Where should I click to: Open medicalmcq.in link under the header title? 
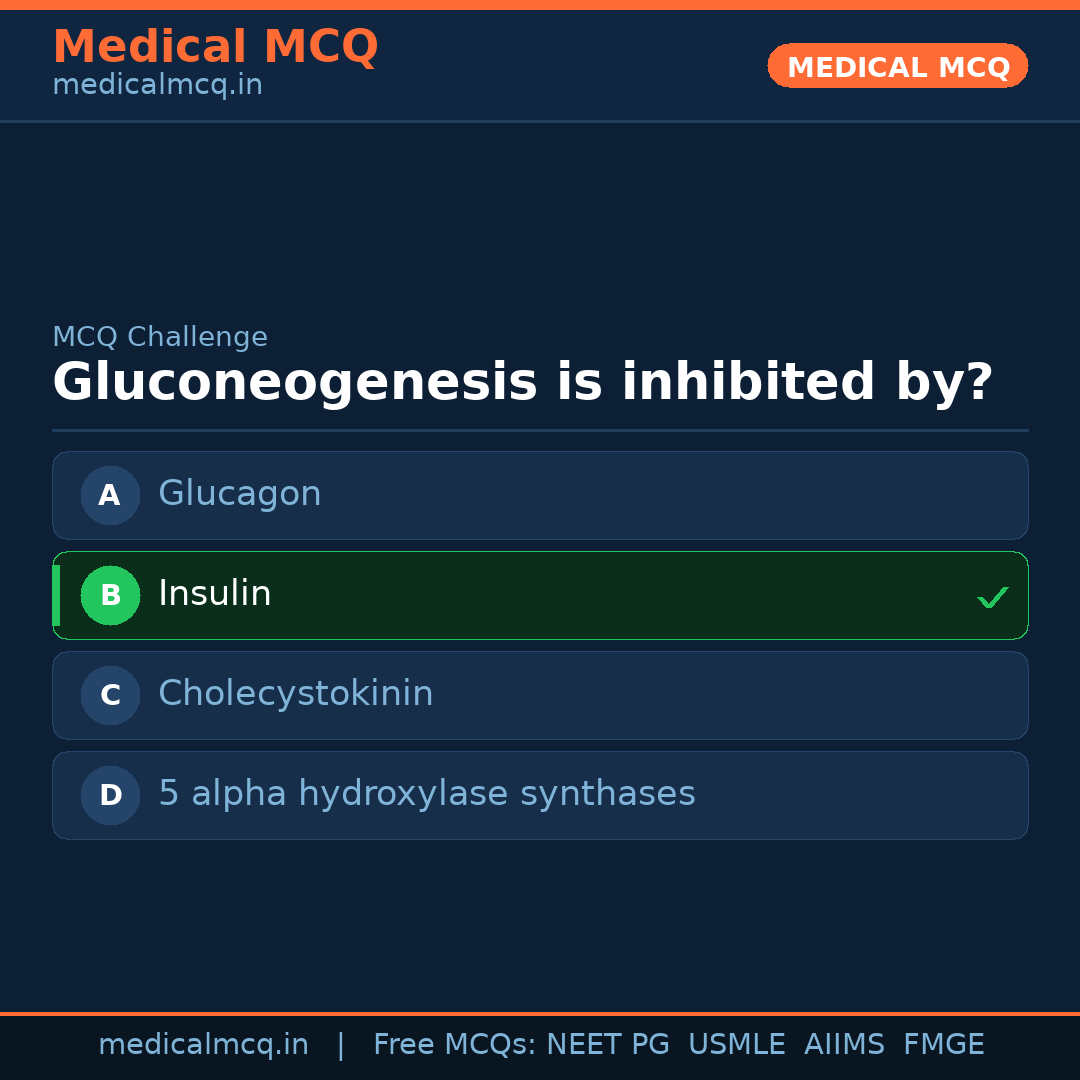(157, 86)
